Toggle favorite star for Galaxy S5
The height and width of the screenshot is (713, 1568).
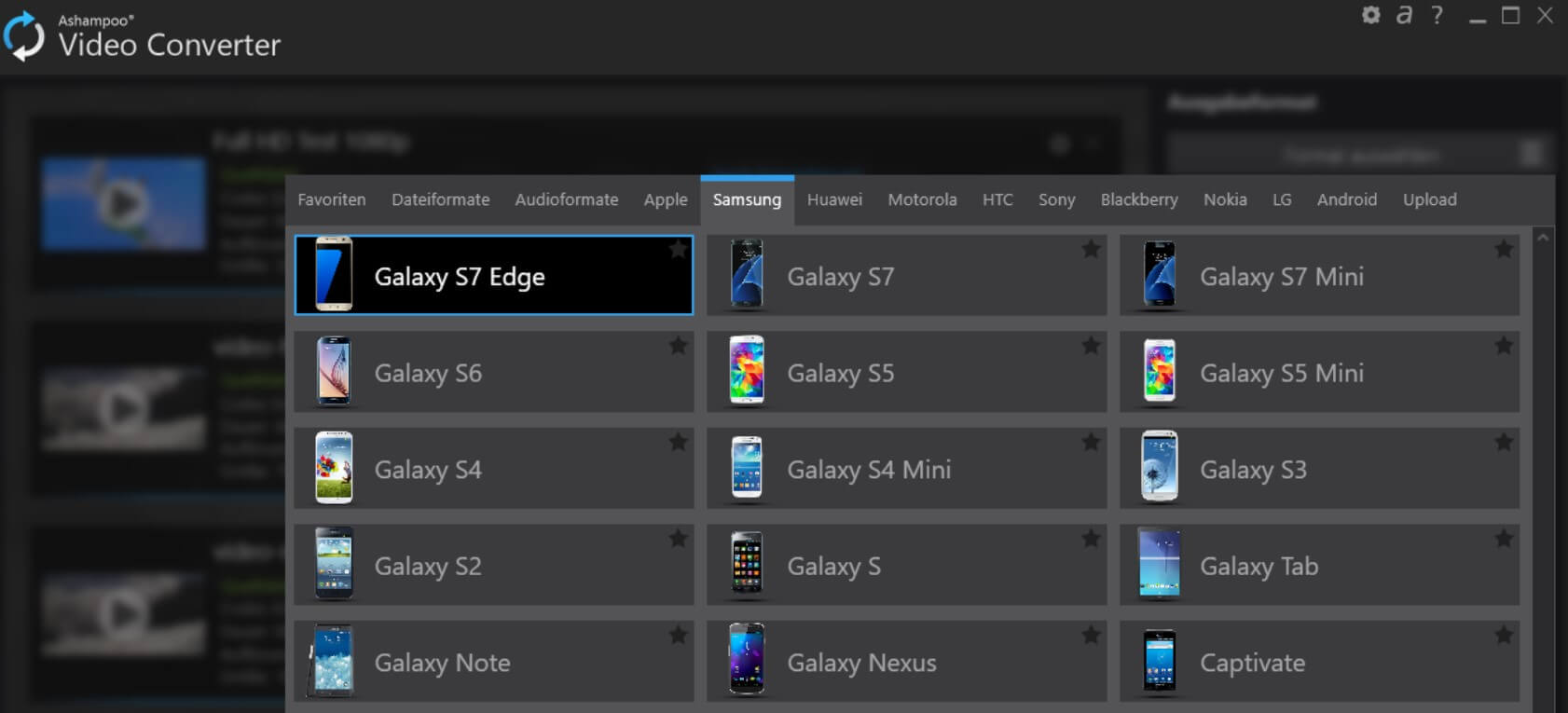(x=1091, y=346)
